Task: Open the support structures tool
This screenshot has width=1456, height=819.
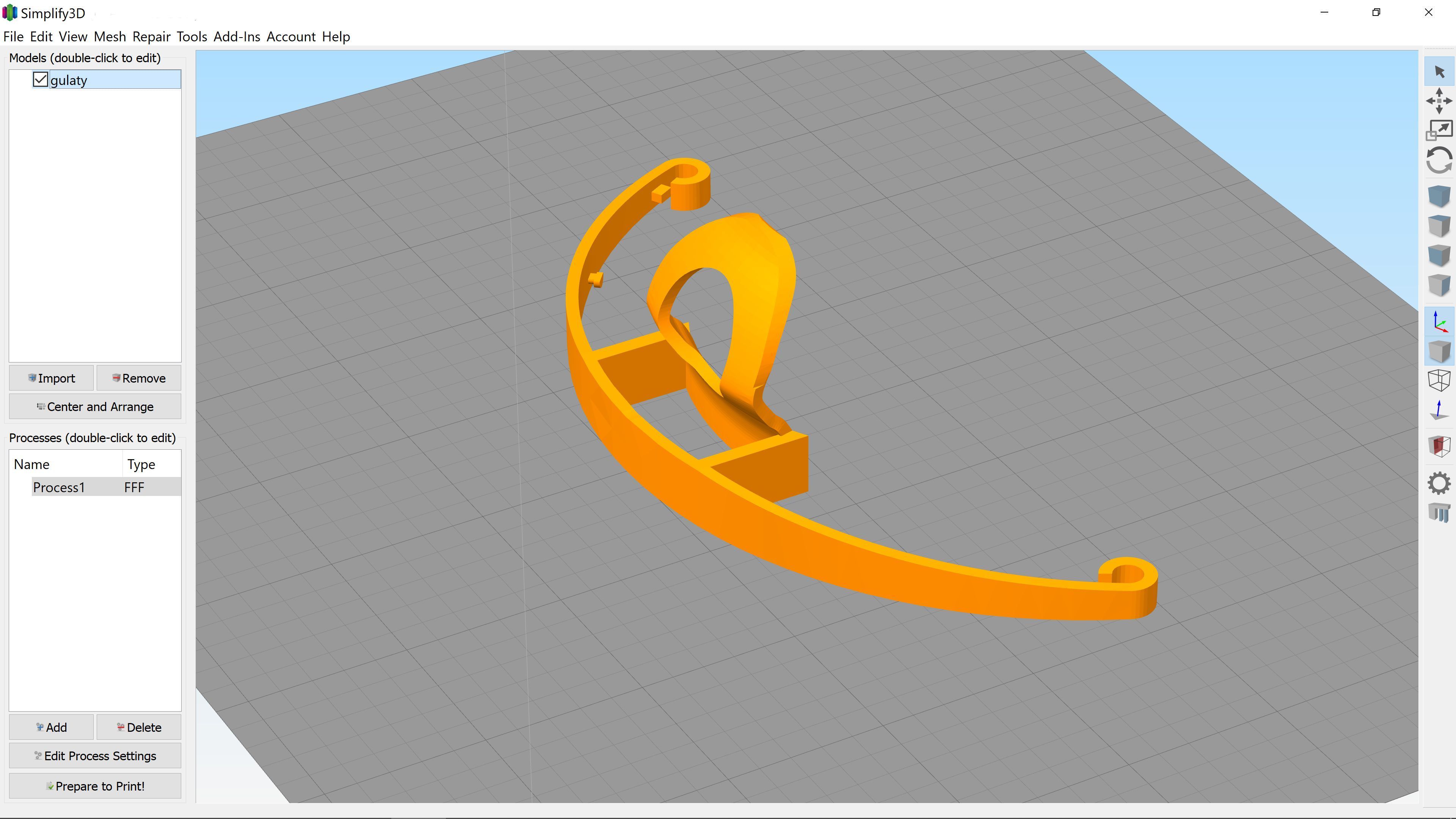Action: (1439, 513)
